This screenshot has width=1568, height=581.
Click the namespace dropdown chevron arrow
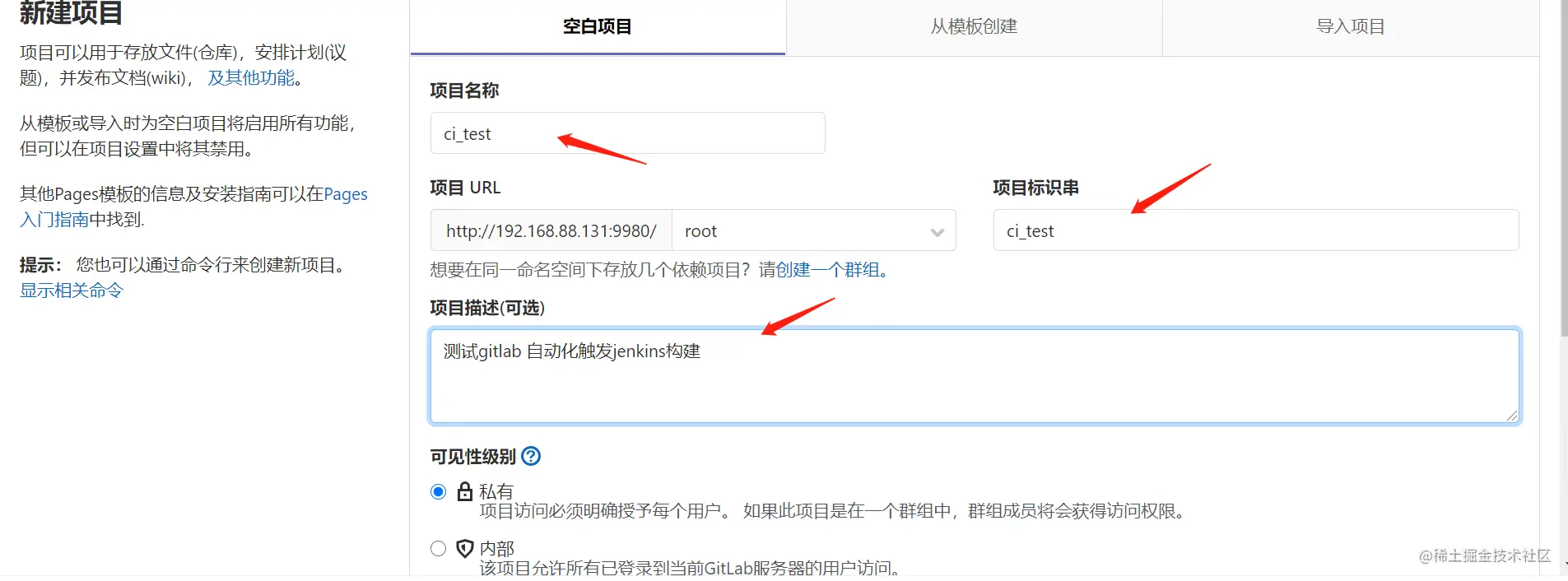937,232
